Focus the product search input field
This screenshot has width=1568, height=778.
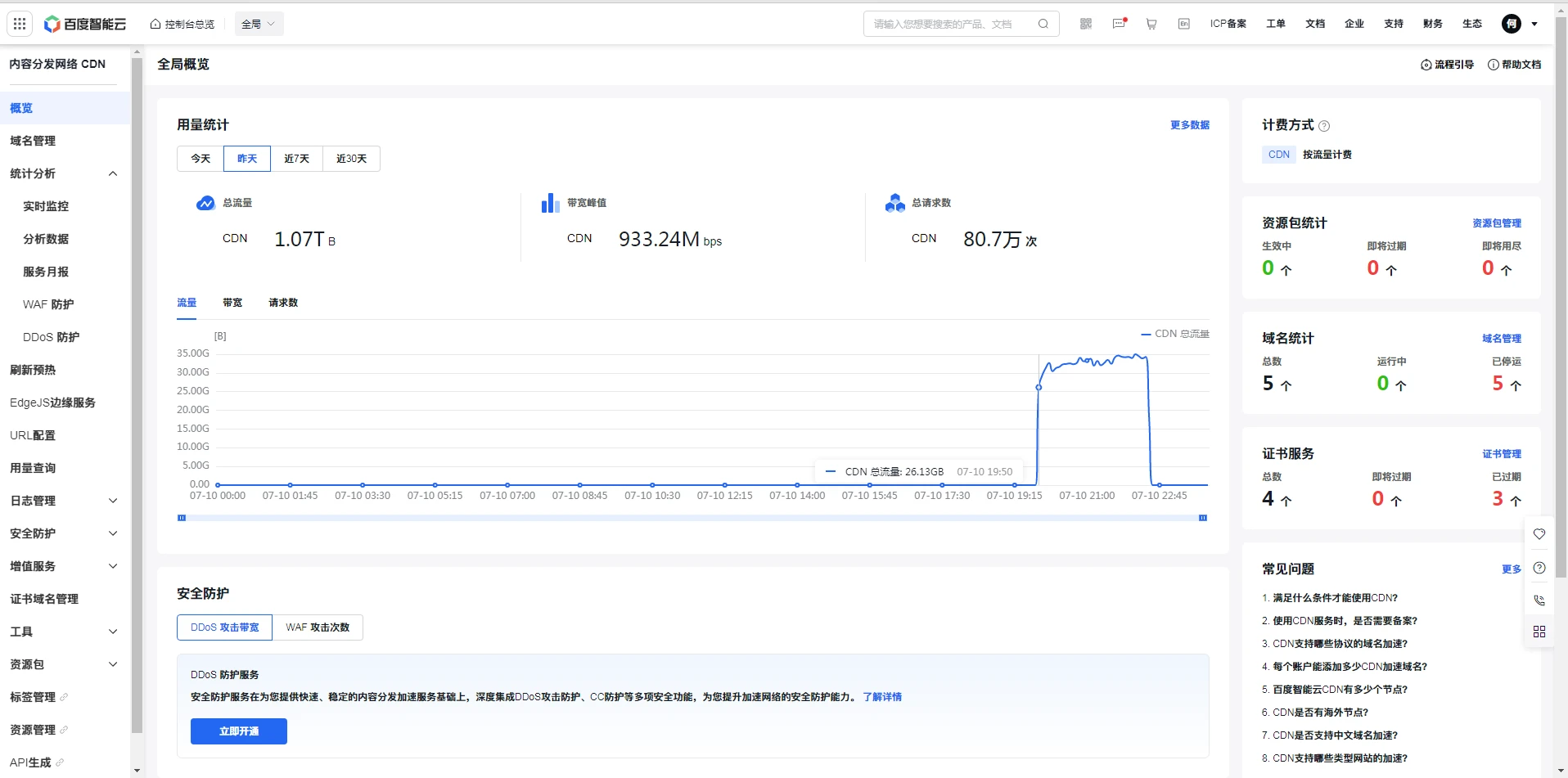tap(949, 24)
